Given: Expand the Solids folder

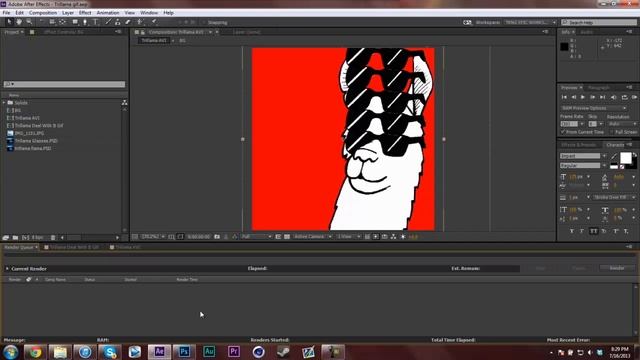Looking at the screenshot, I should coord(4,103).
